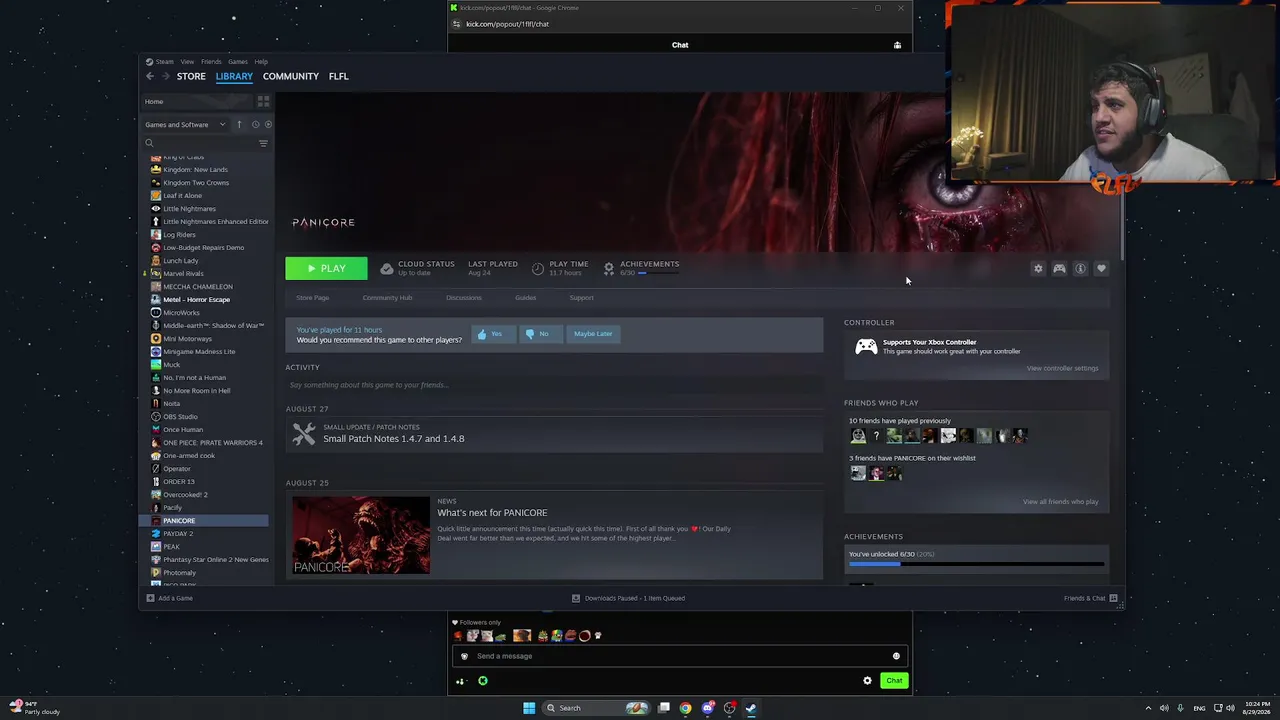The height and width of the screenshot is (720, 1280).
Task: Click the Home button in library sidebar
Action: coord(198,102)
